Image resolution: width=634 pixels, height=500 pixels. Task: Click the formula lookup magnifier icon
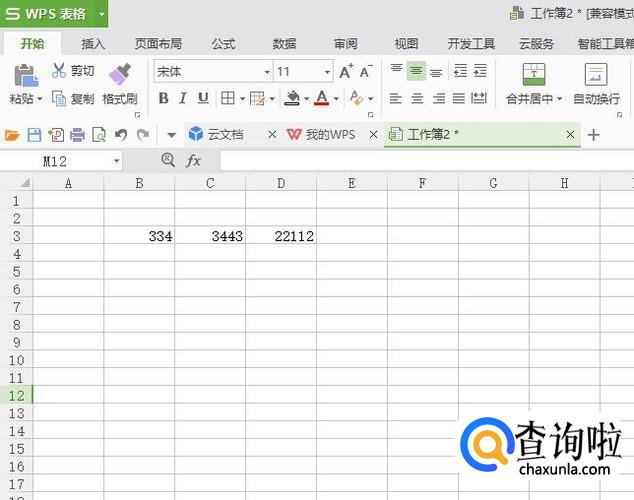[168, 160]
